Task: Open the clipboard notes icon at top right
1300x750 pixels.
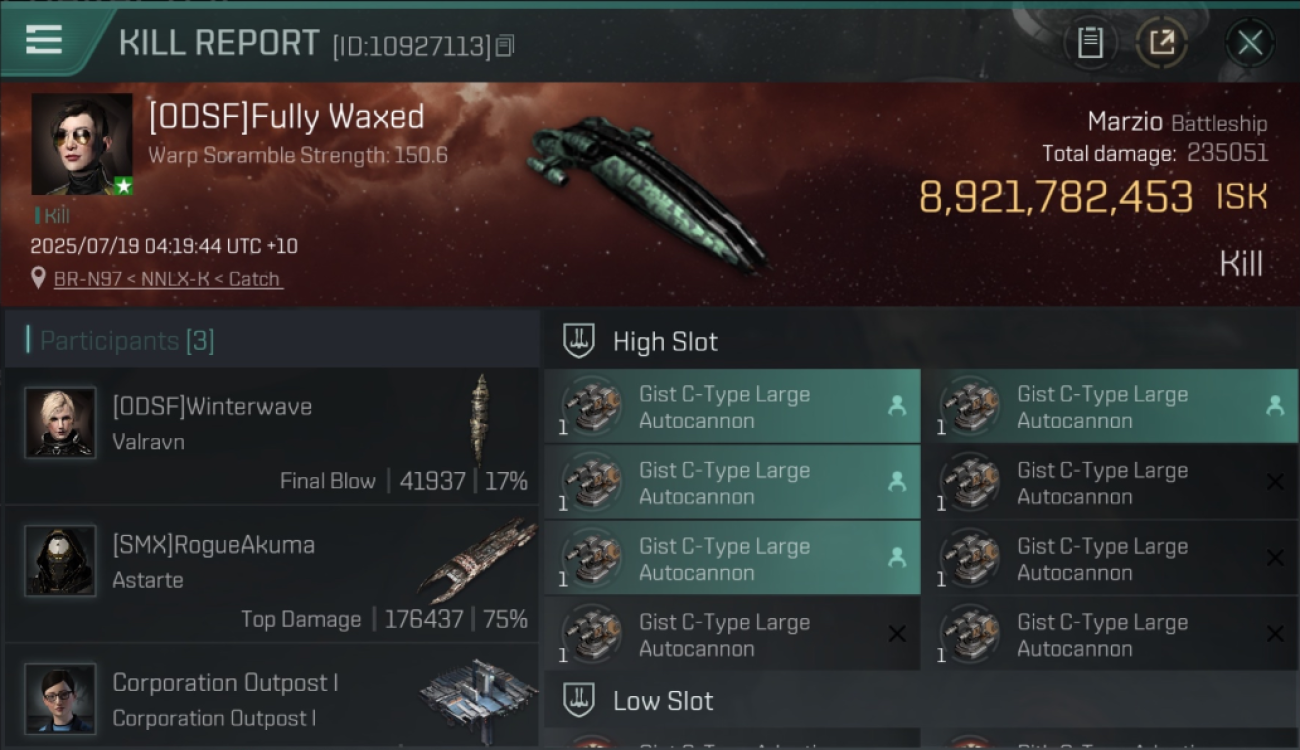Action: click(x=1090, y=43)
